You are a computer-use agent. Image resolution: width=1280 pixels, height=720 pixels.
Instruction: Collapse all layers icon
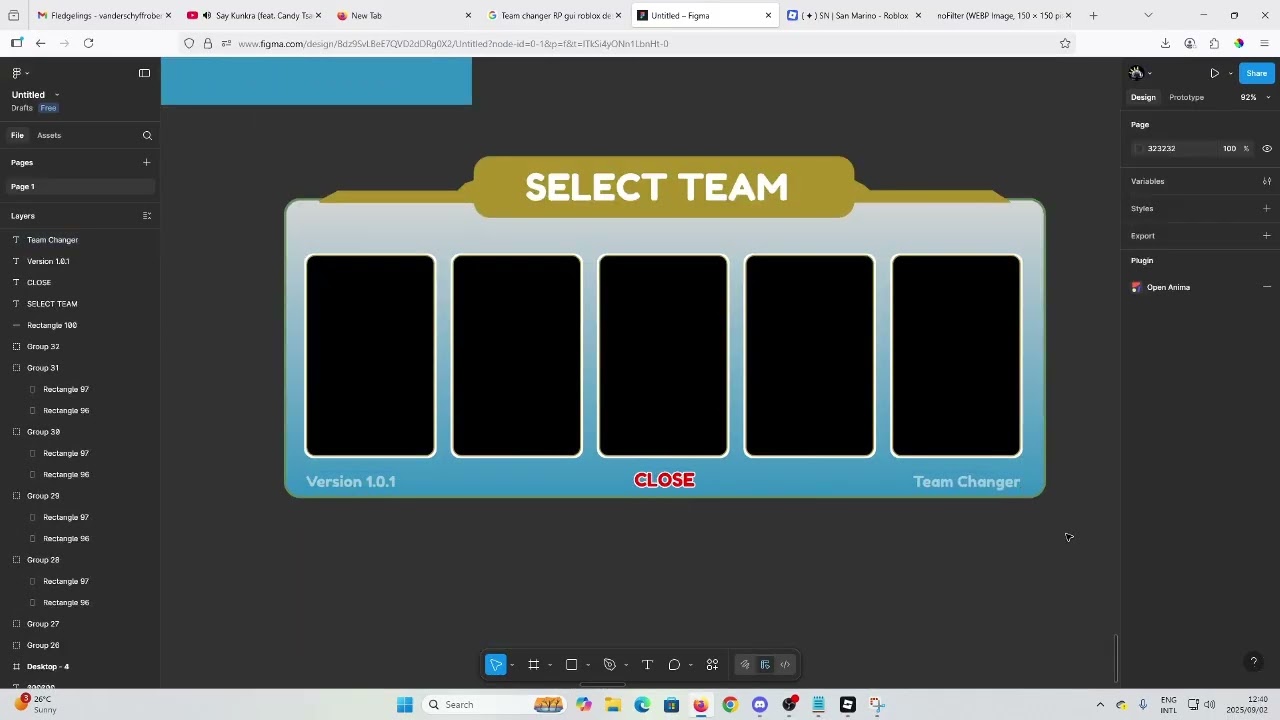point(147,216)
